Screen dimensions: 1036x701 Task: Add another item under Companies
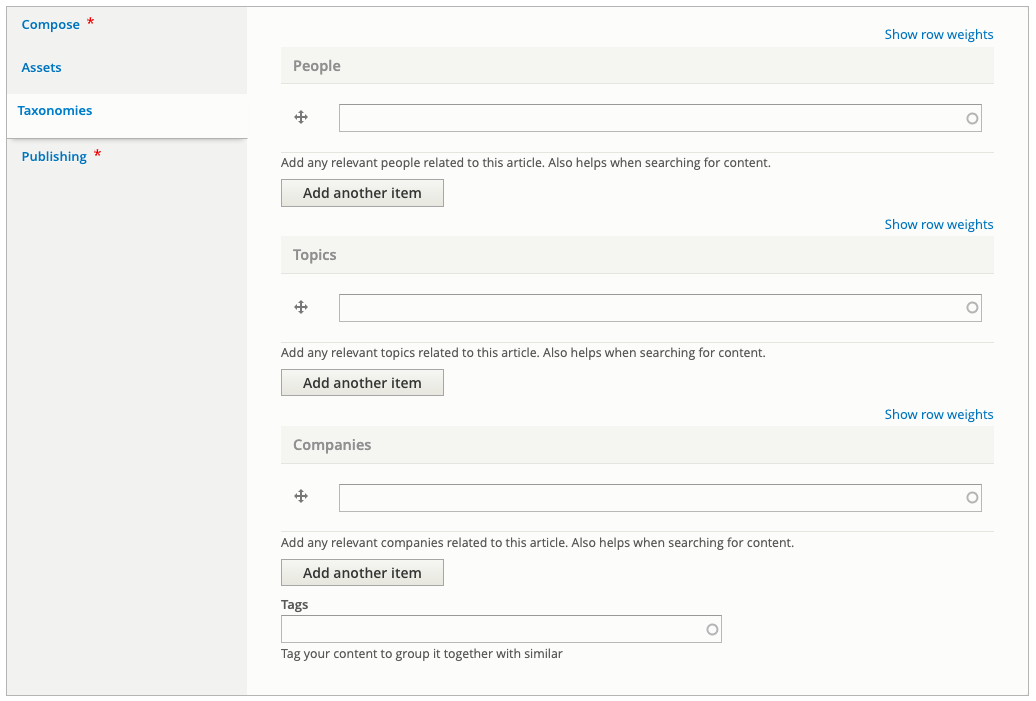tap(362, 573)
